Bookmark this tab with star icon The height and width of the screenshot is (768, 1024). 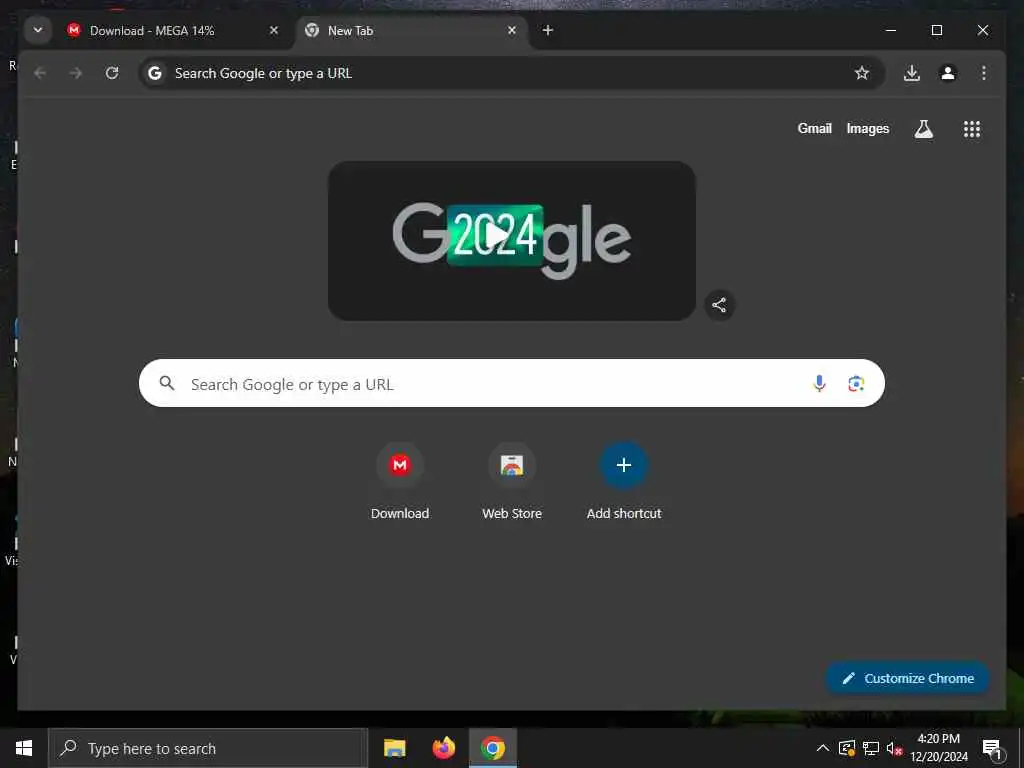[862, 73]
